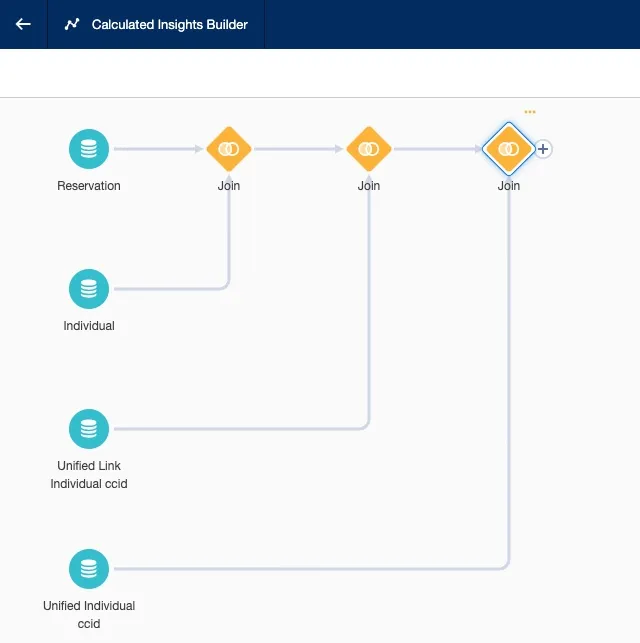Click the Join label under the first node
The image size is (640, 643).
tap(229, 186)
